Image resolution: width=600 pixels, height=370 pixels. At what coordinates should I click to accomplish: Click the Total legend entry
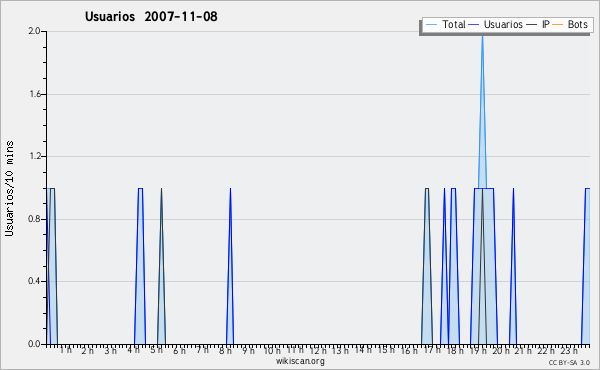tap(446, 24)
